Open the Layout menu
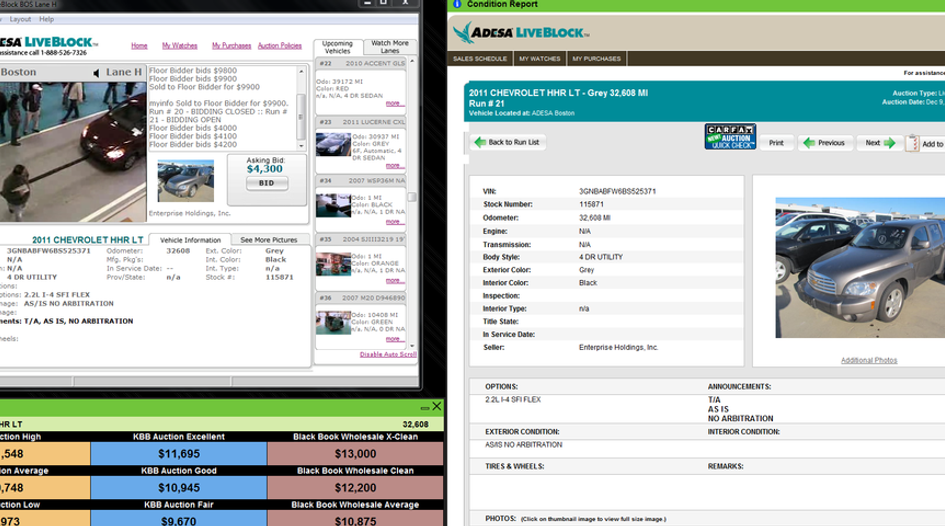The height and width of the screenshot is (526, 945). pyautogui.click(x=20, y=19)
